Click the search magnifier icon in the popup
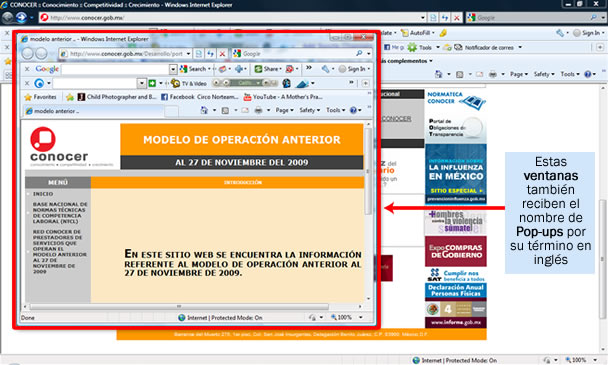 (359, 53)
